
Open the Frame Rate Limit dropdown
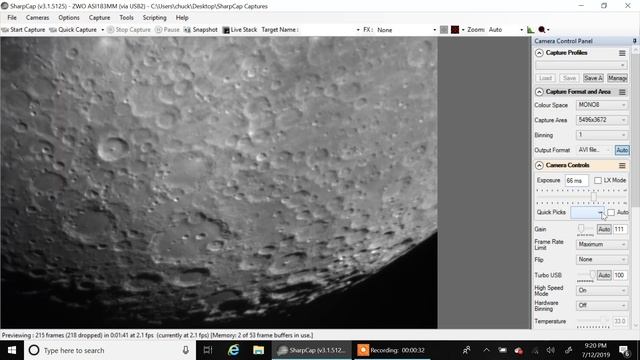(x=602, y=244)
